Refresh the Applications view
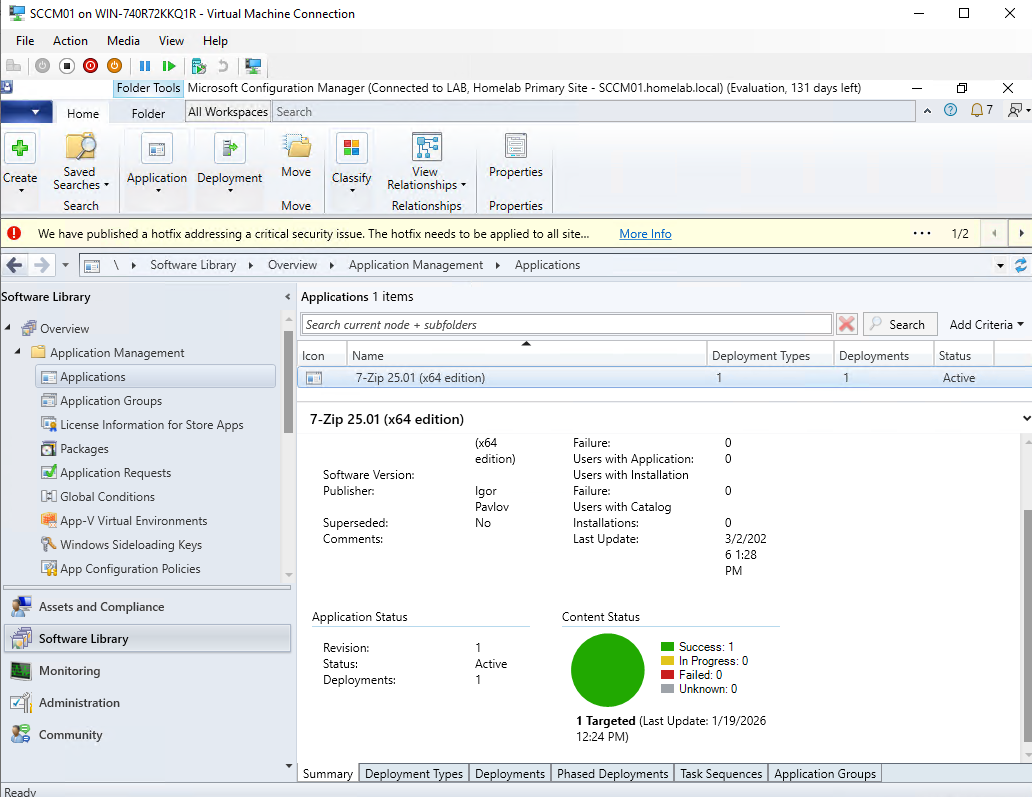This screenshot has height=797, width=1032. (x=1020, y=265)
